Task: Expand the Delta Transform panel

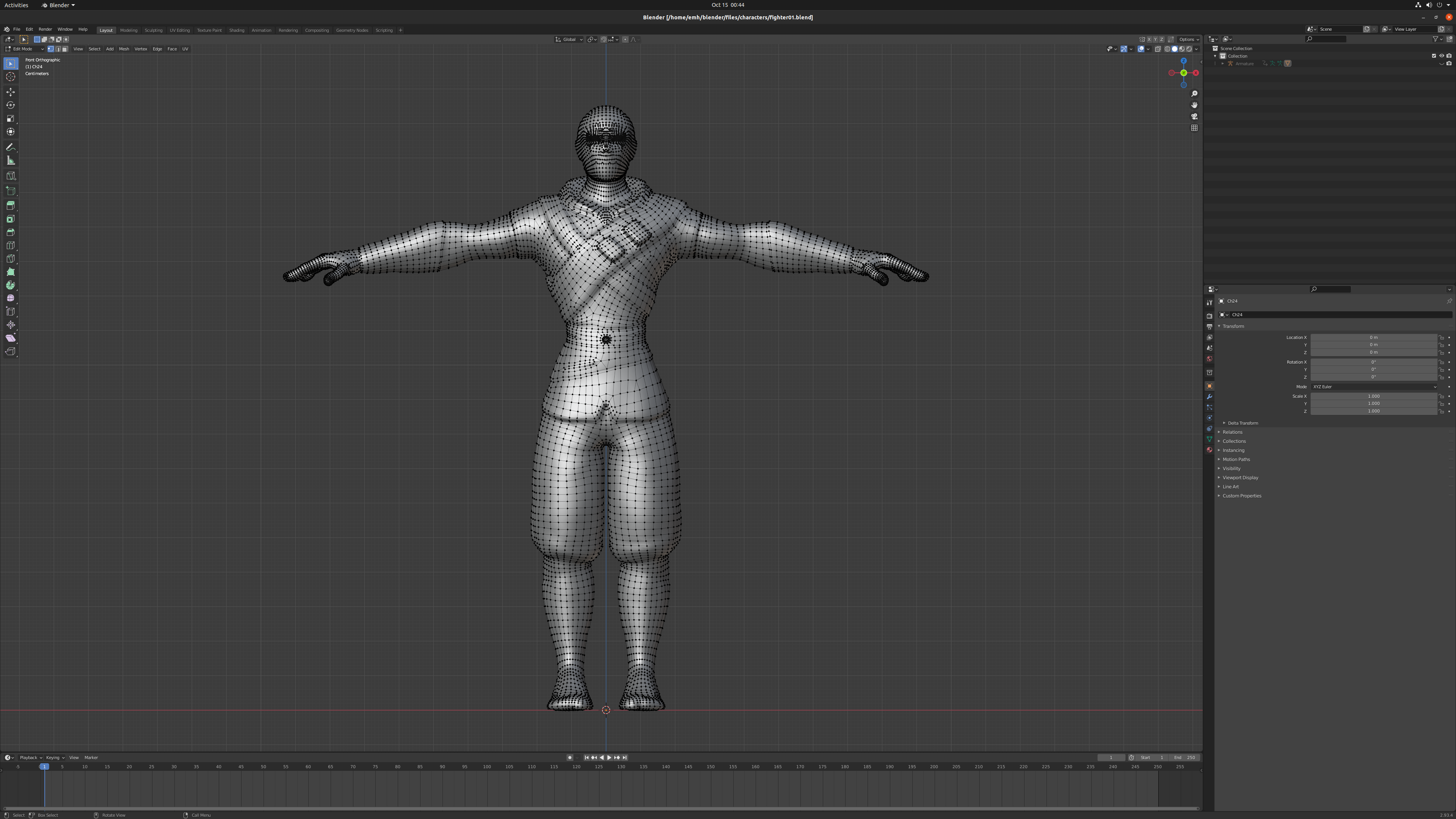Action: tap(1243, 423)
